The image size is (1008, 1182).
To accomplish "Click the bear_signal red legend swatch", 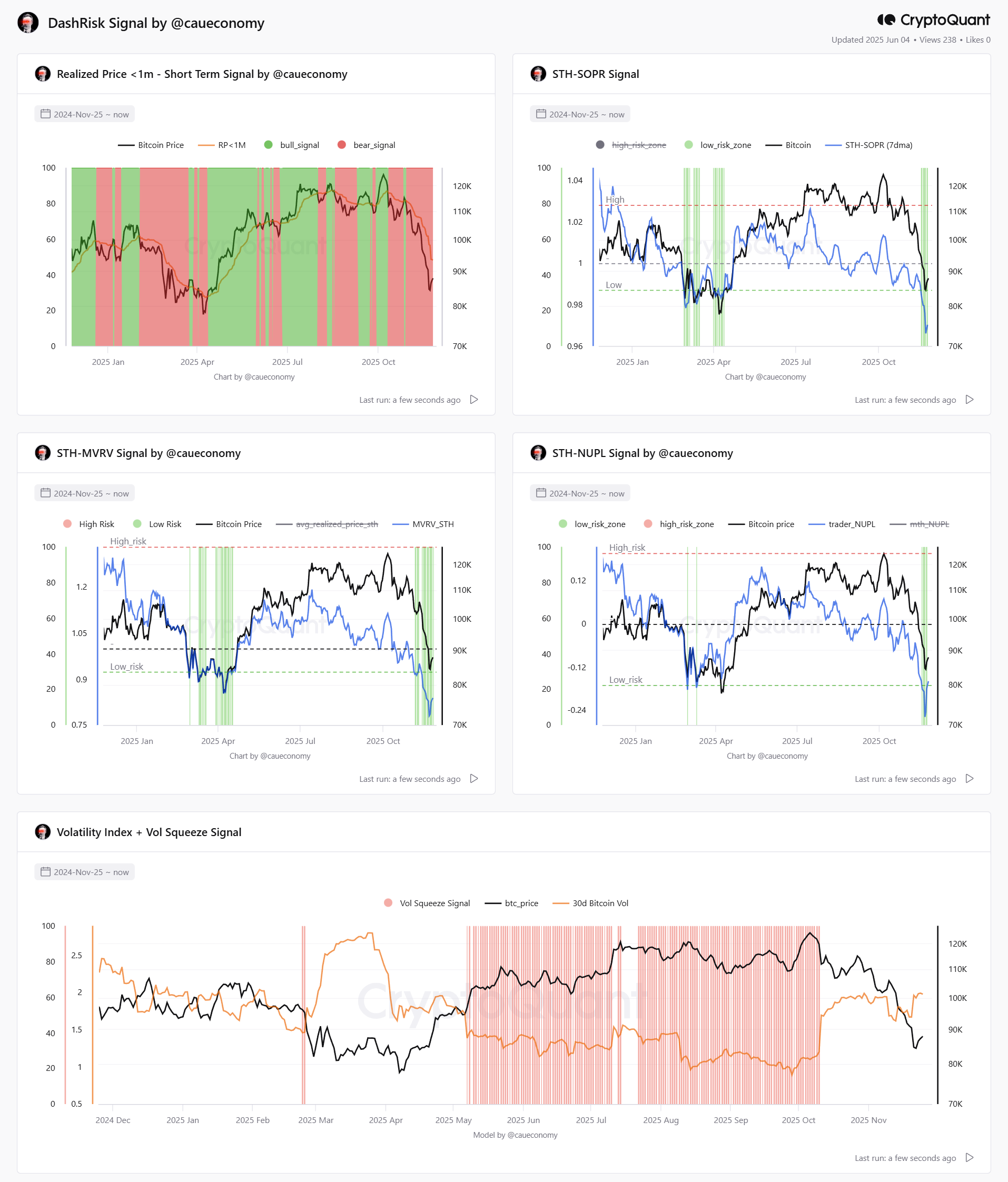I will pyautogui.click(x=342, y=145).
